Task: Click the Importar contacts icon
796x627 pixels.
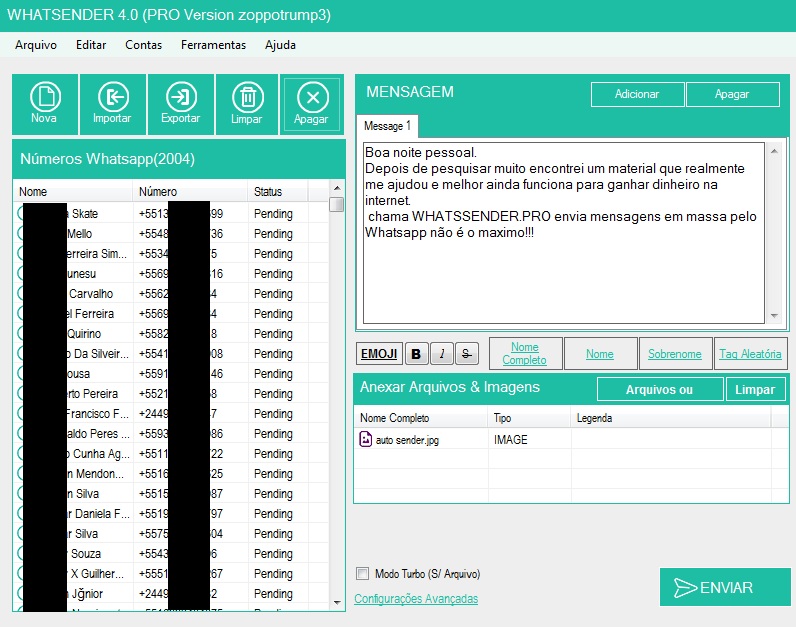Action: click(112, 103)
